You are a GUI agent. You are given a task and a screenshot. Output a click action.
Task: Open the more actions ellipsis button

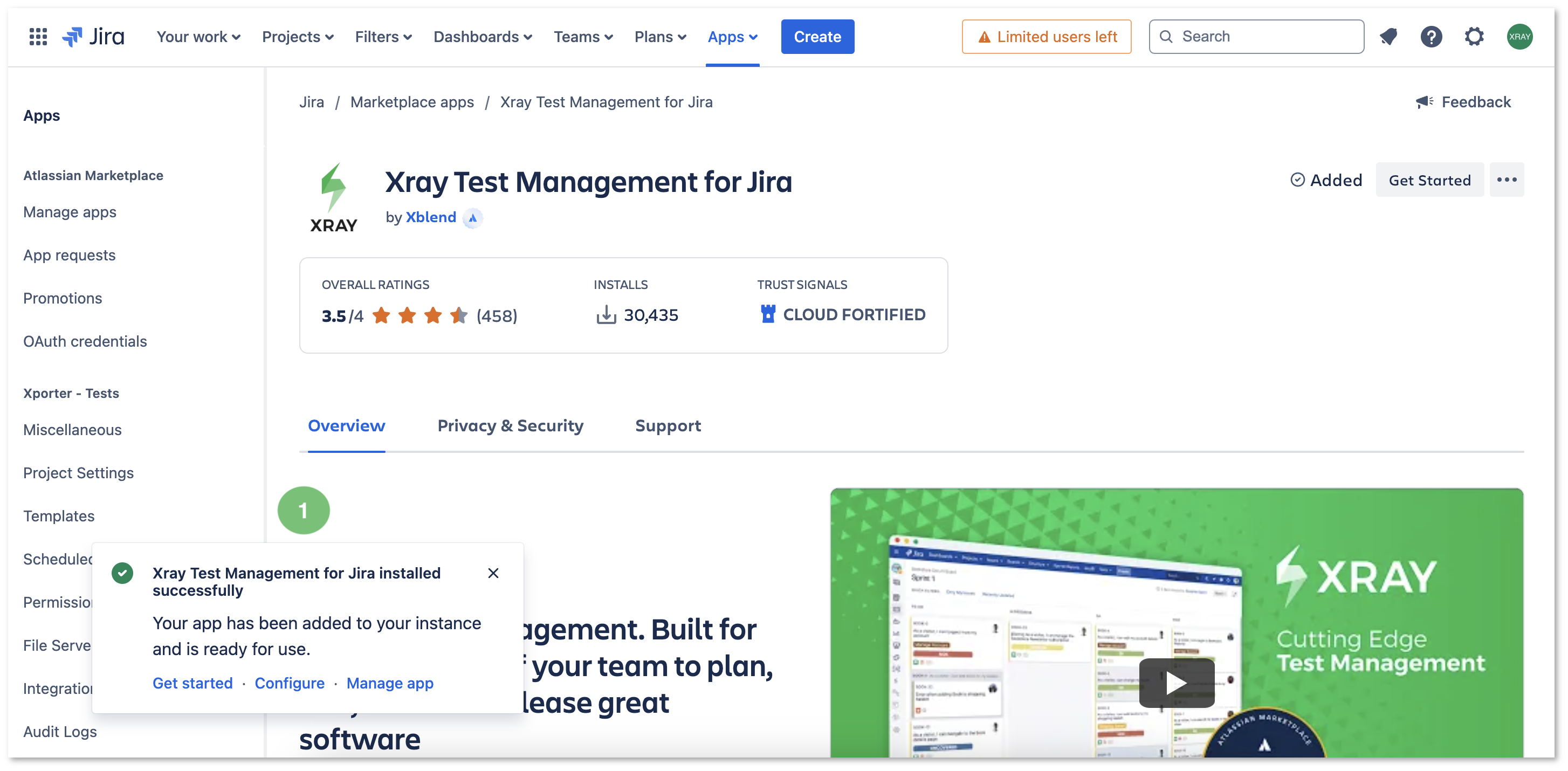tap(1507, 180)
